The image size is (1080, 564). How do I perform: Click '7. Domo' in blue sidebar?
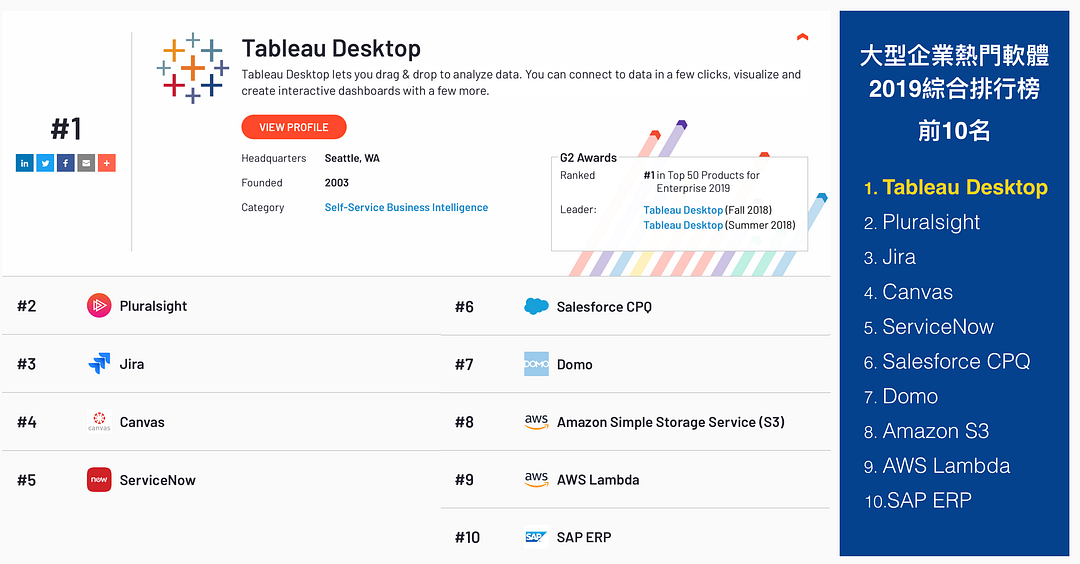901,396
